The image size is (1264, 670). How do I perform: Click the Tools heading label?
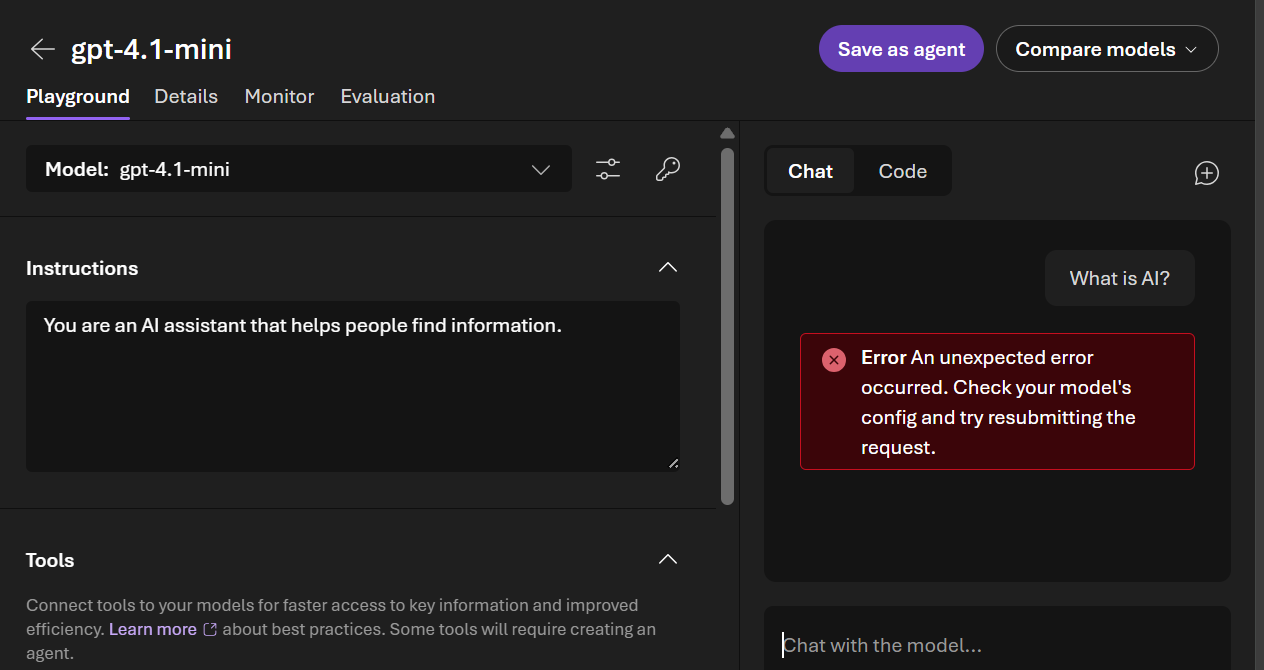50,560
